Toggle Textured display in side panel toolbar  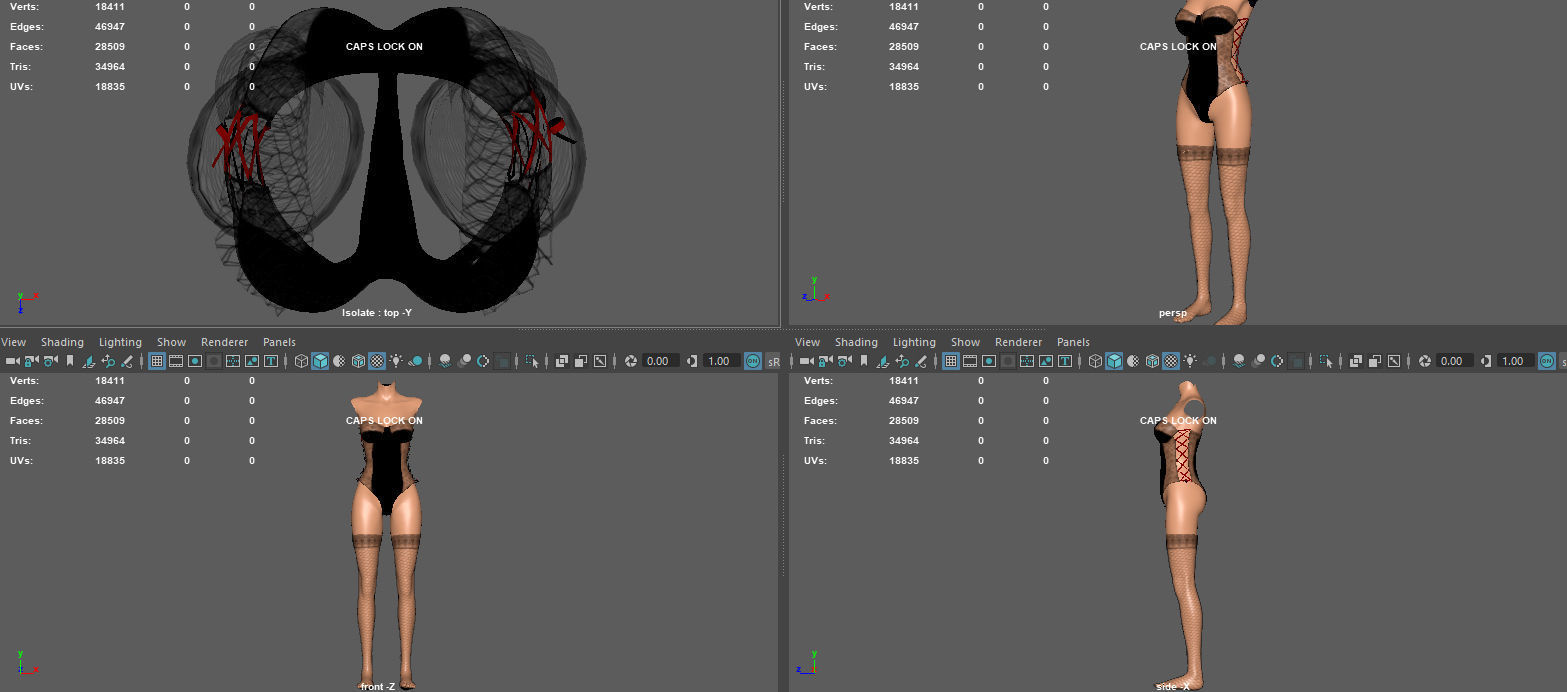coord(1171,361)
